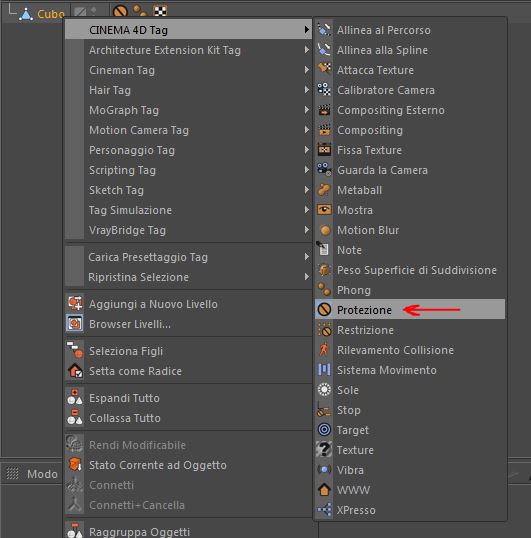Expand the Motion Camera Tag submenu arrow
The image size is (531, 538).
(x=306, y=130)
